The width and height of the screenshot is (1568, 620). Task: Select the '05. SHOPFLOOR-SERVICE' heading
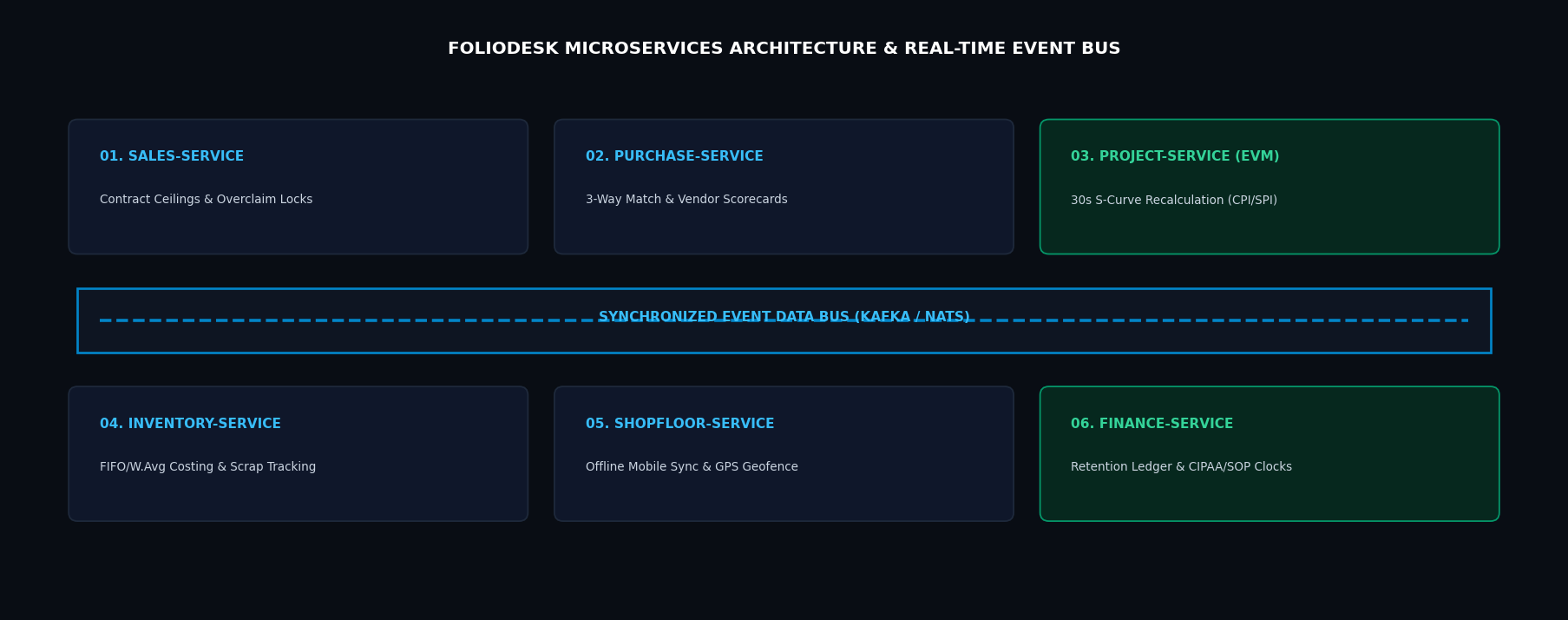[x=679, y=424]
